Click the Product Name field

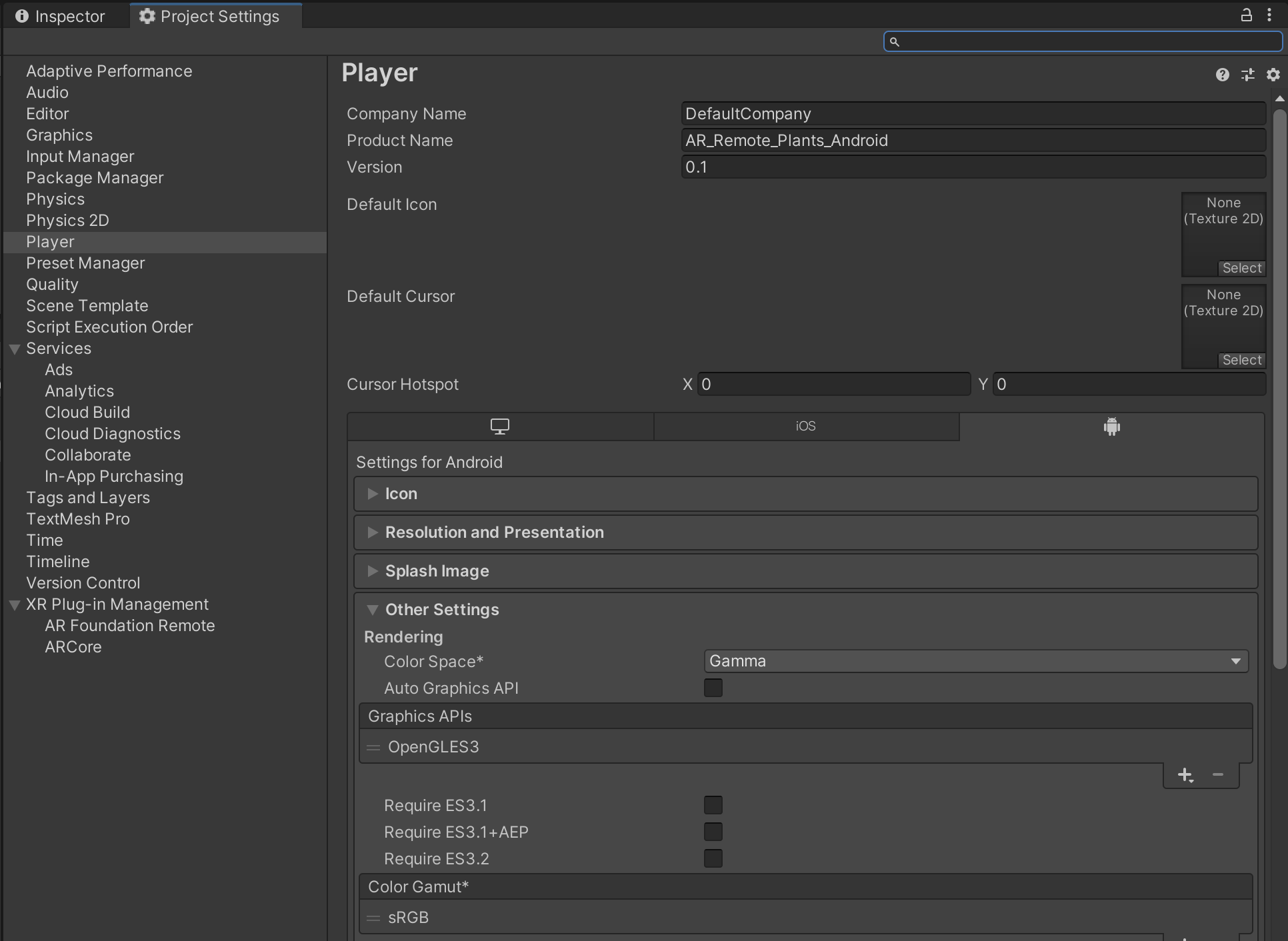click(973, 140)
